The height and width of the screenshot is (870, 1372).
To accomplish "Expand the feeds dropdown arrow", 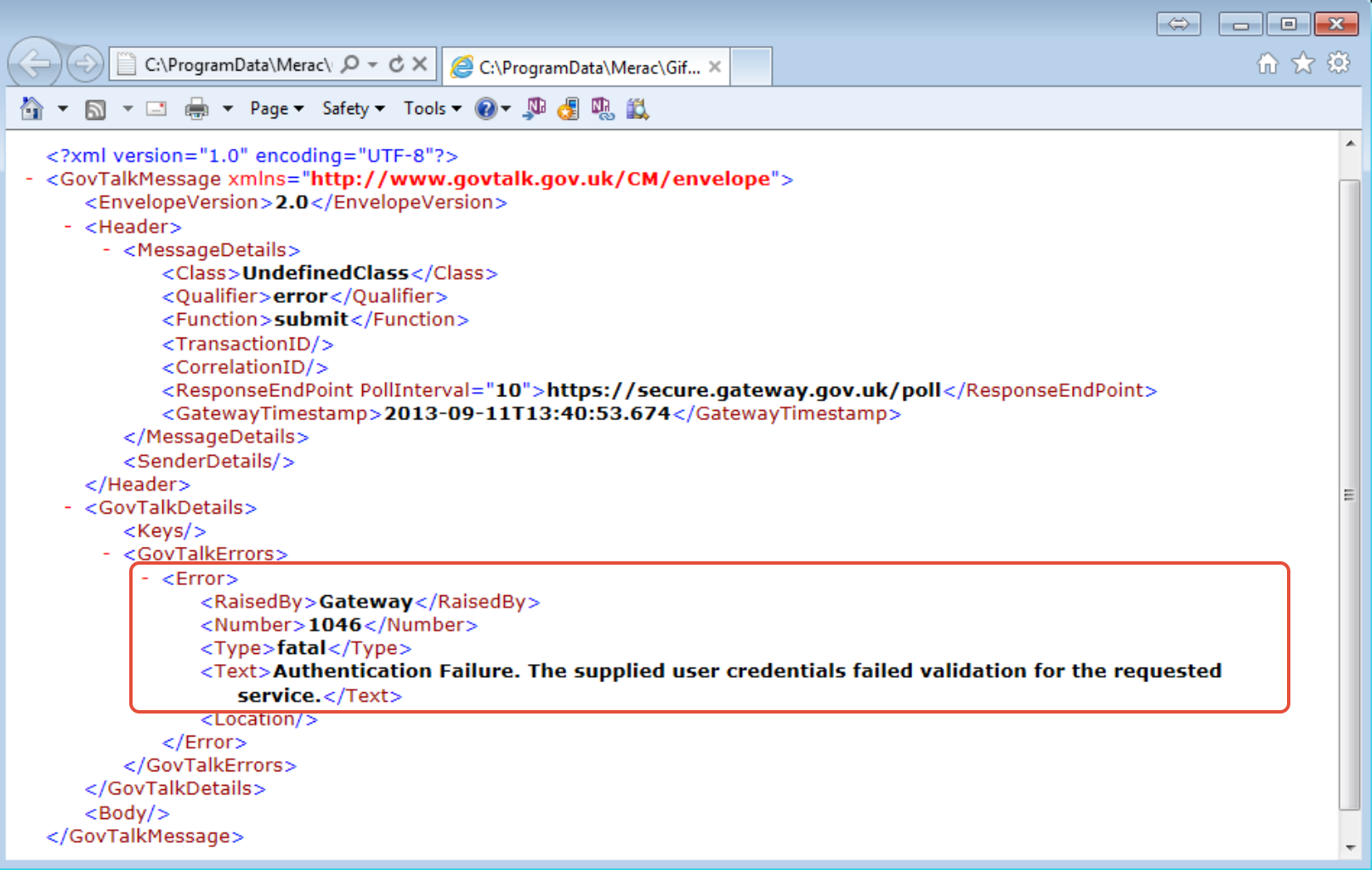I will [x=128, y=109].
